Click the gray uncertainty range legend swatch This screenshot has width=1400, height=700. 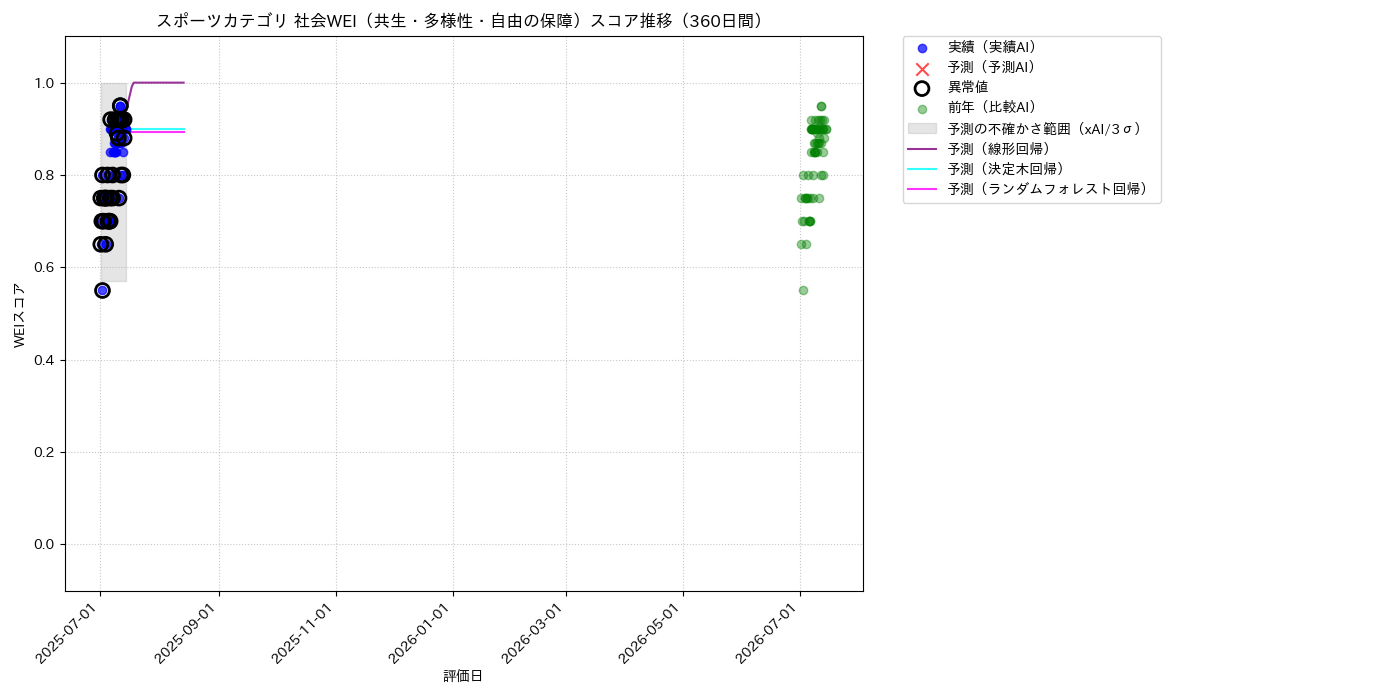(x=922, y=129)
